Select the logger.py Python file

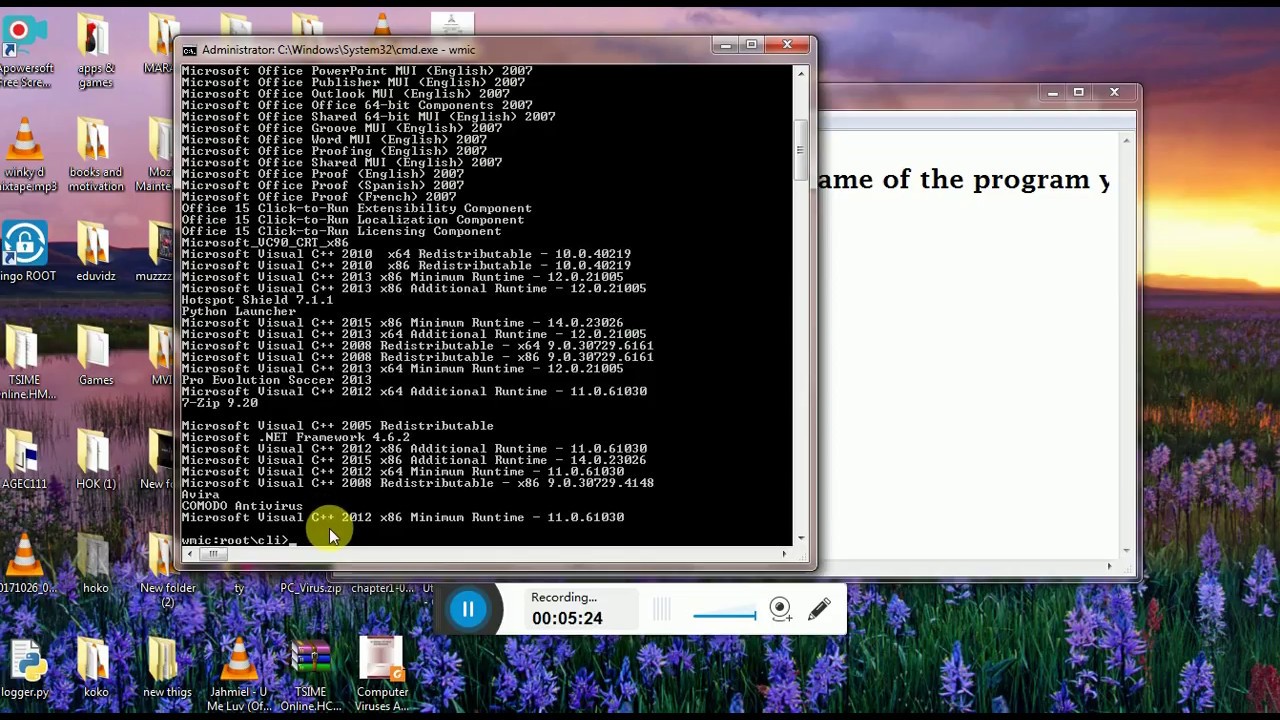click(x=25, y=669)
